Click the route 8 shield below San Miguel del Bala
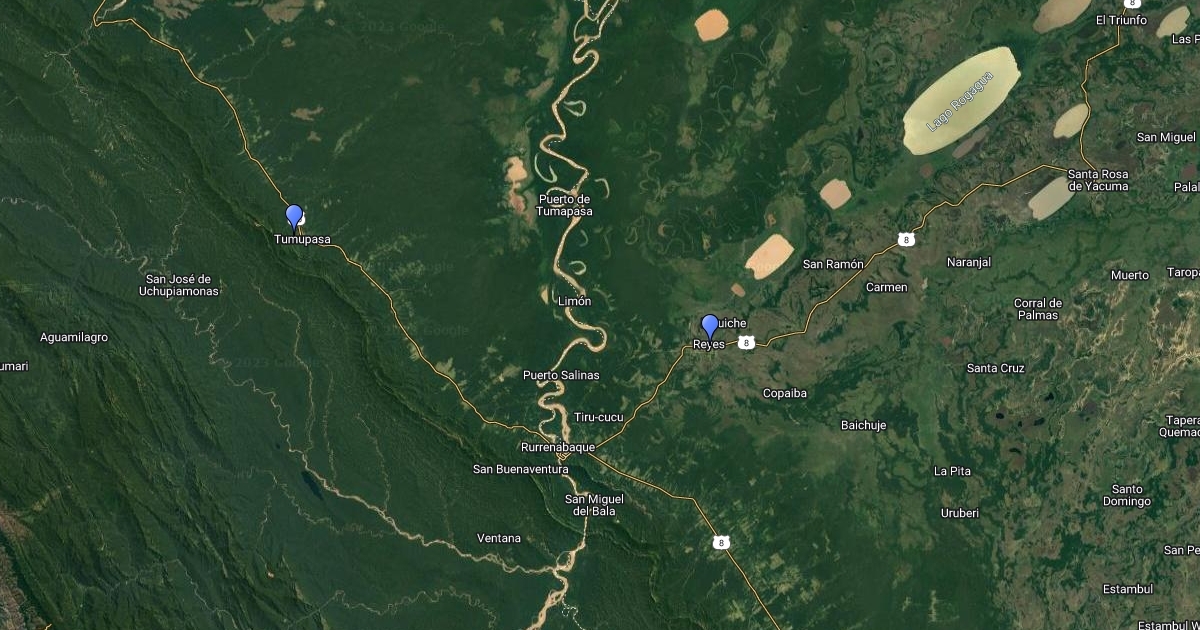This screenshot has width=1200, height=630. (x=721, y=542)
